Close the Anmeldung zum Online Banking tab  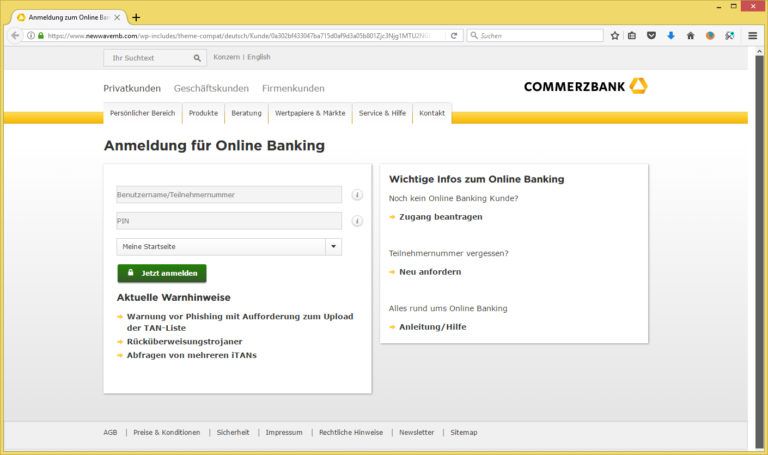pyautogui.click(x=117, y=18)
